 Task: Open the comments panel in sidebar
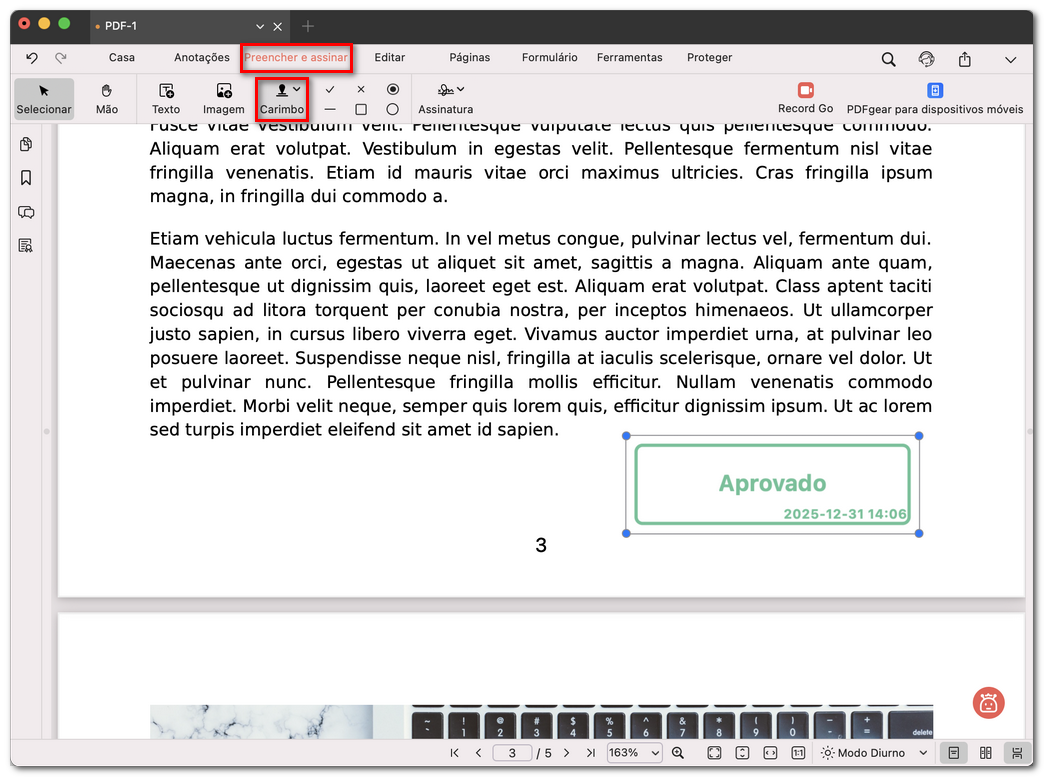(25, 212)
